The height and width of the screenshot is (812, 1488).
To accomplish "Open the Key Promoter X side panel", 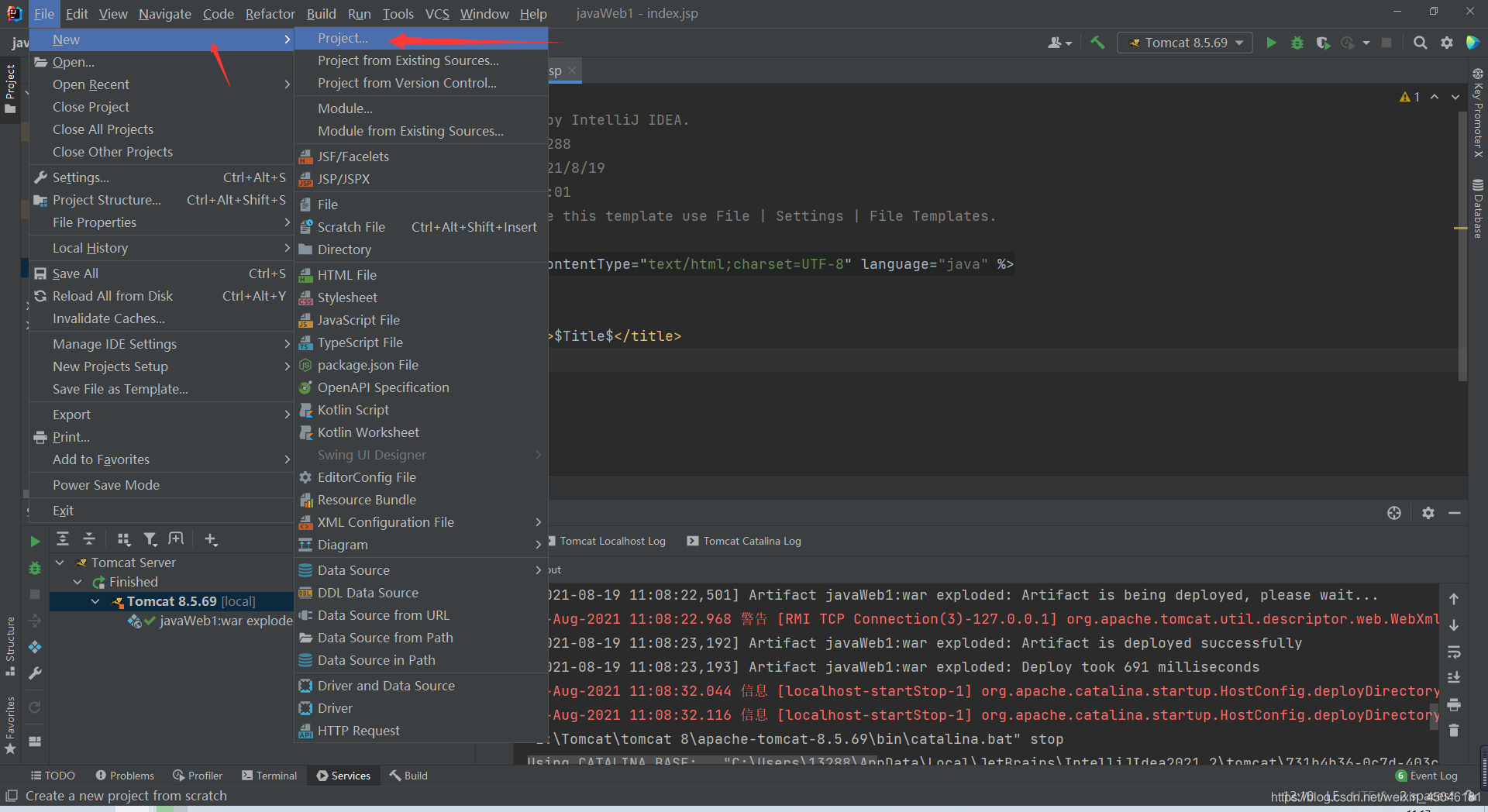I will point(1478,113).
